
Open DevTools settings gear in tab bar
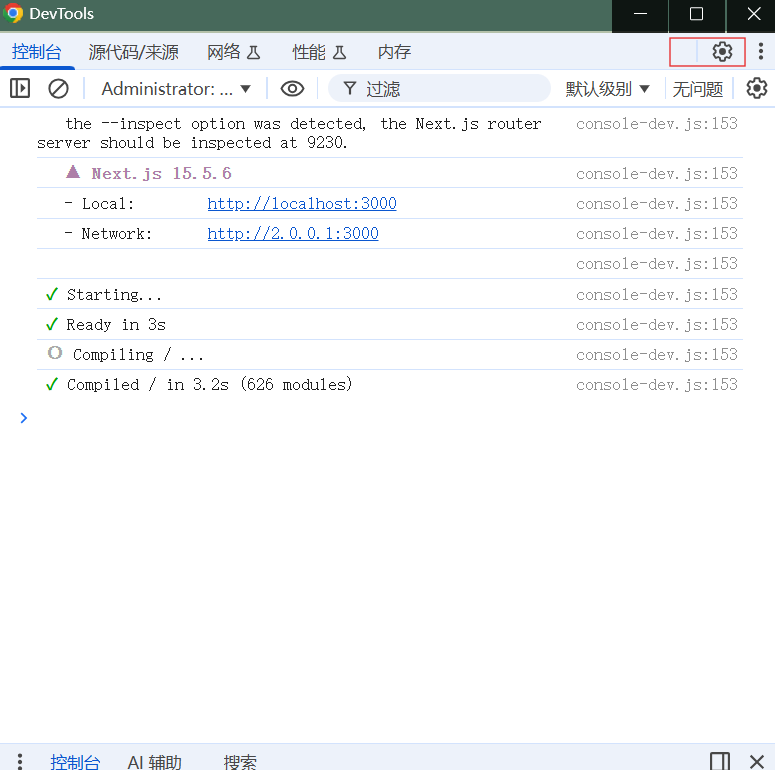click(722, 52)
